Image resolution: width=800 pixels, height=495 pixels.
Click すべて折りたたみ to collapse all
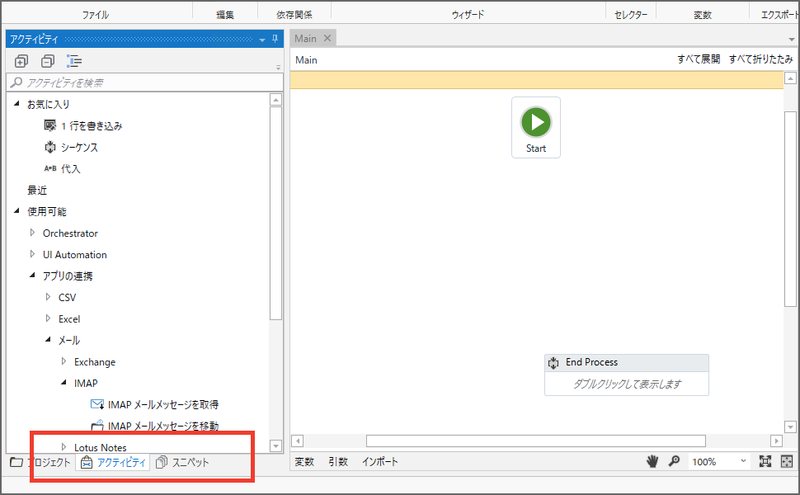761,59
